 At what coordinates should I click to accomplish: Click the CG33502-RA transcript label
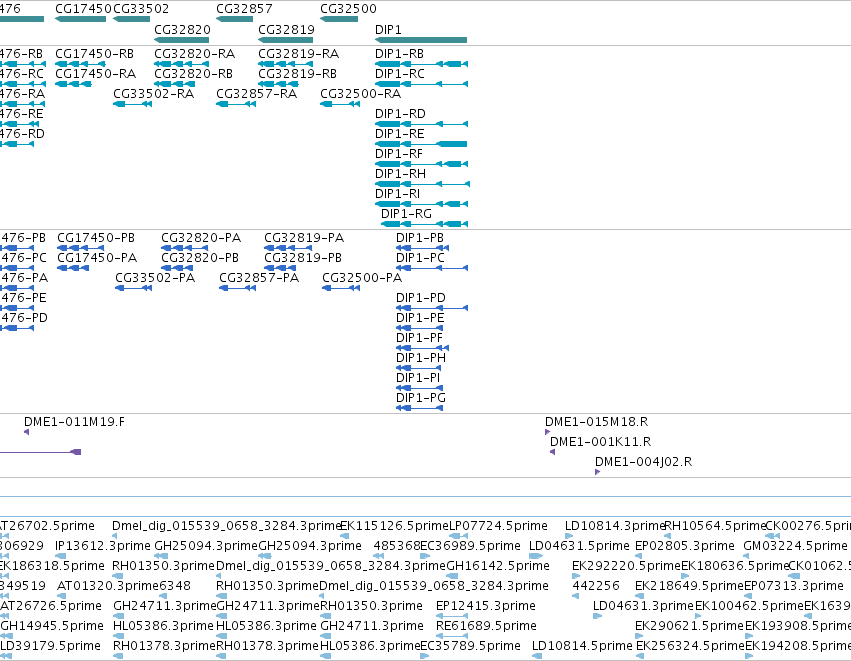coord(154,94)
